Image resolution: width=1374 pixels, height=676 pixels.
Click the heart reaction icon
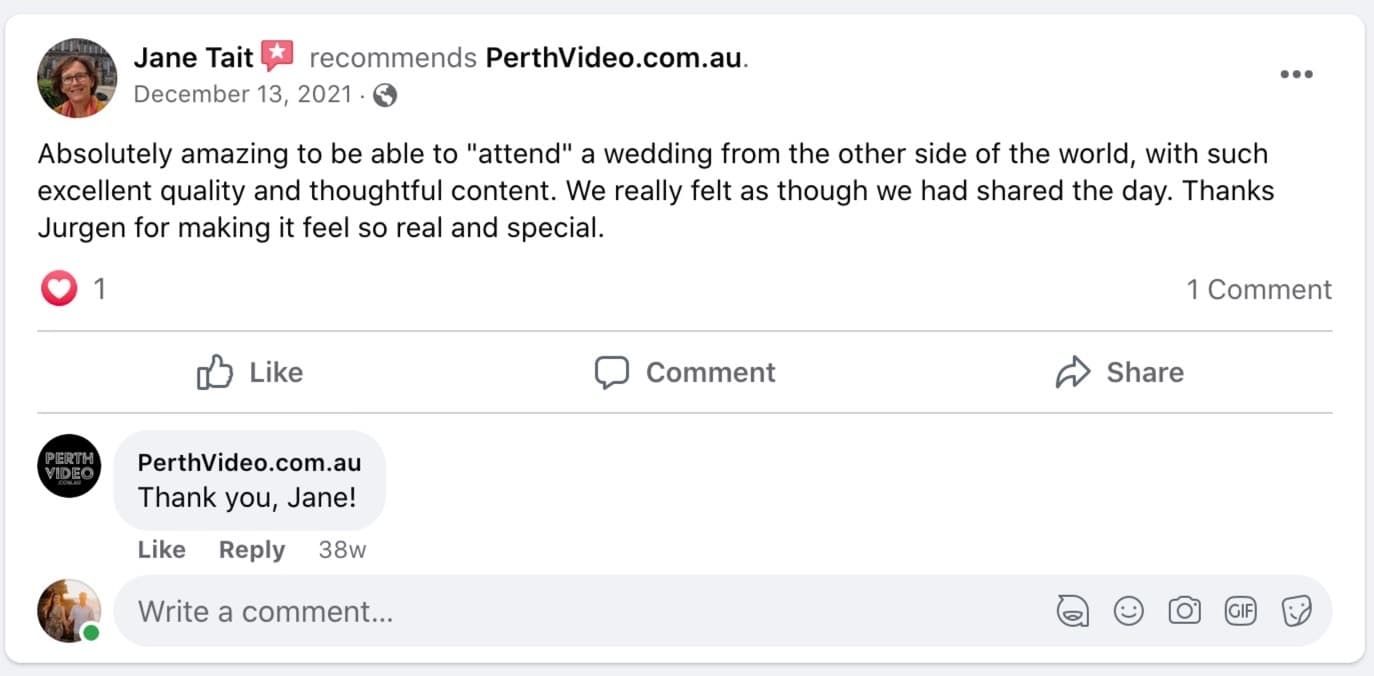tap(59, 290)
